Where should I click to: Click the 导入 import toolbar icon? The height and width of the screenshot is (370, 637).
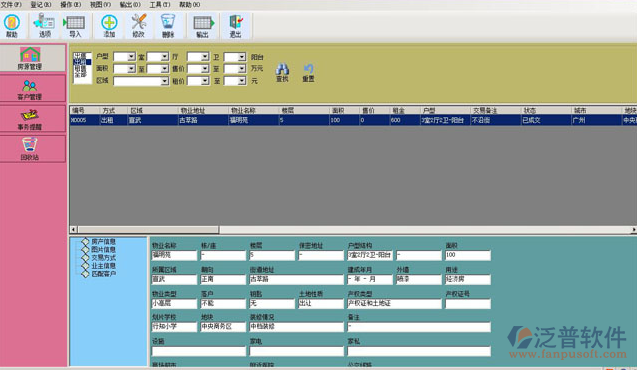[x=74, y=26]
